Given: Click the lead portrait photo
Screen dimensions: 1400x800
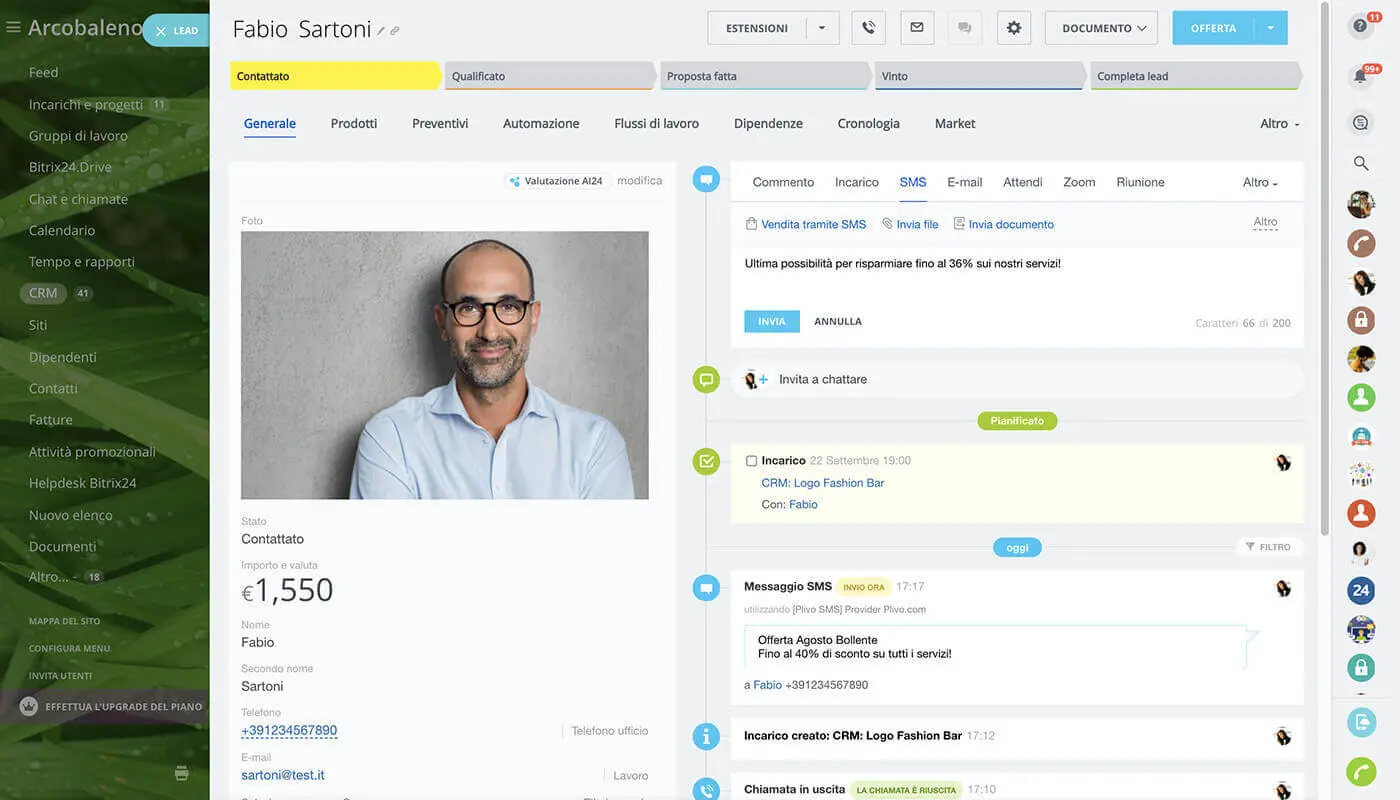Looking at the screenshot, I should point(445,365).
